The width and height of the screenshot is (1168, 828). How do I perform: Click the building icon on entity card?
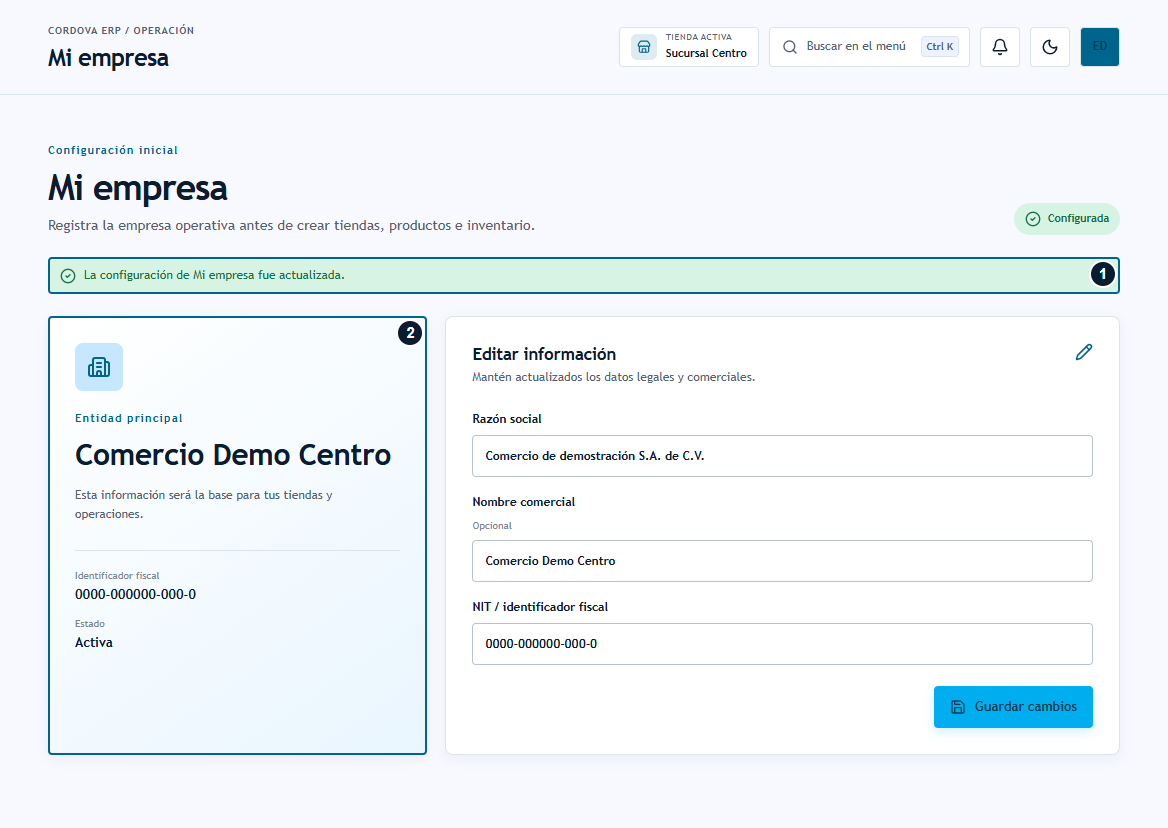pyautogui.click(x=99, y=367)
